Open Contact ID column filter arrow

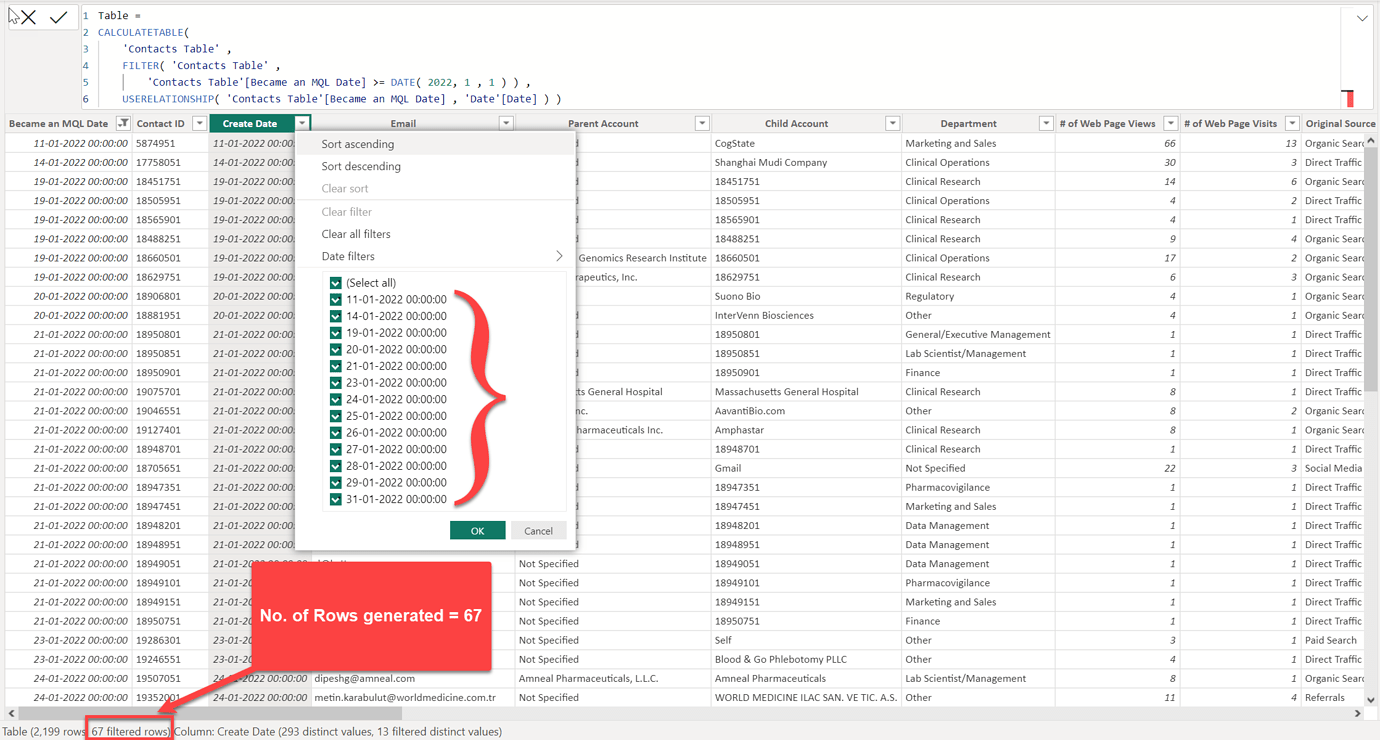(199, 124)
